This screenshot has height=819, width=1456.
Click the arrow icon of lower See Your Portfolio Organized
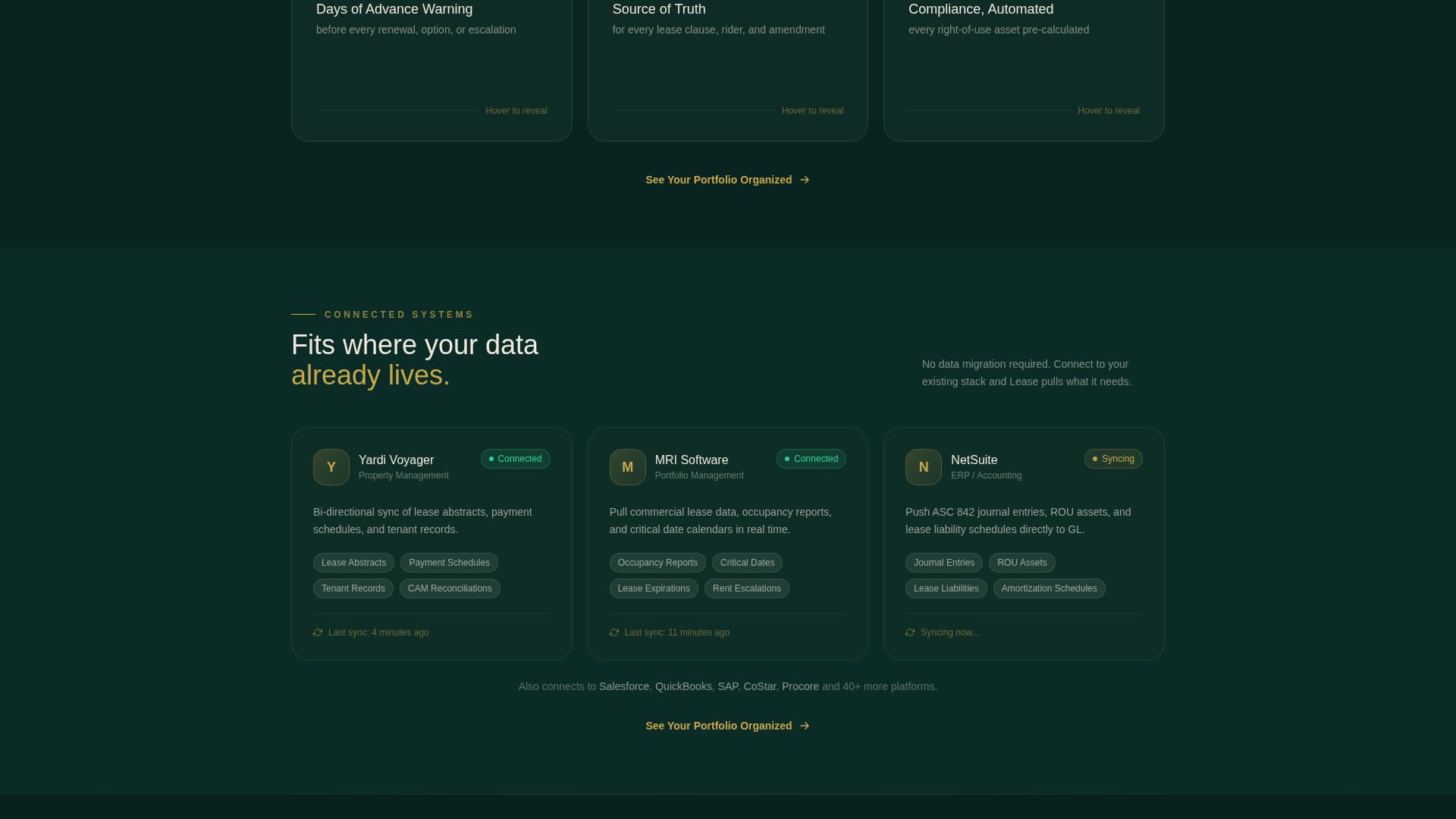(x=805, y=726)
